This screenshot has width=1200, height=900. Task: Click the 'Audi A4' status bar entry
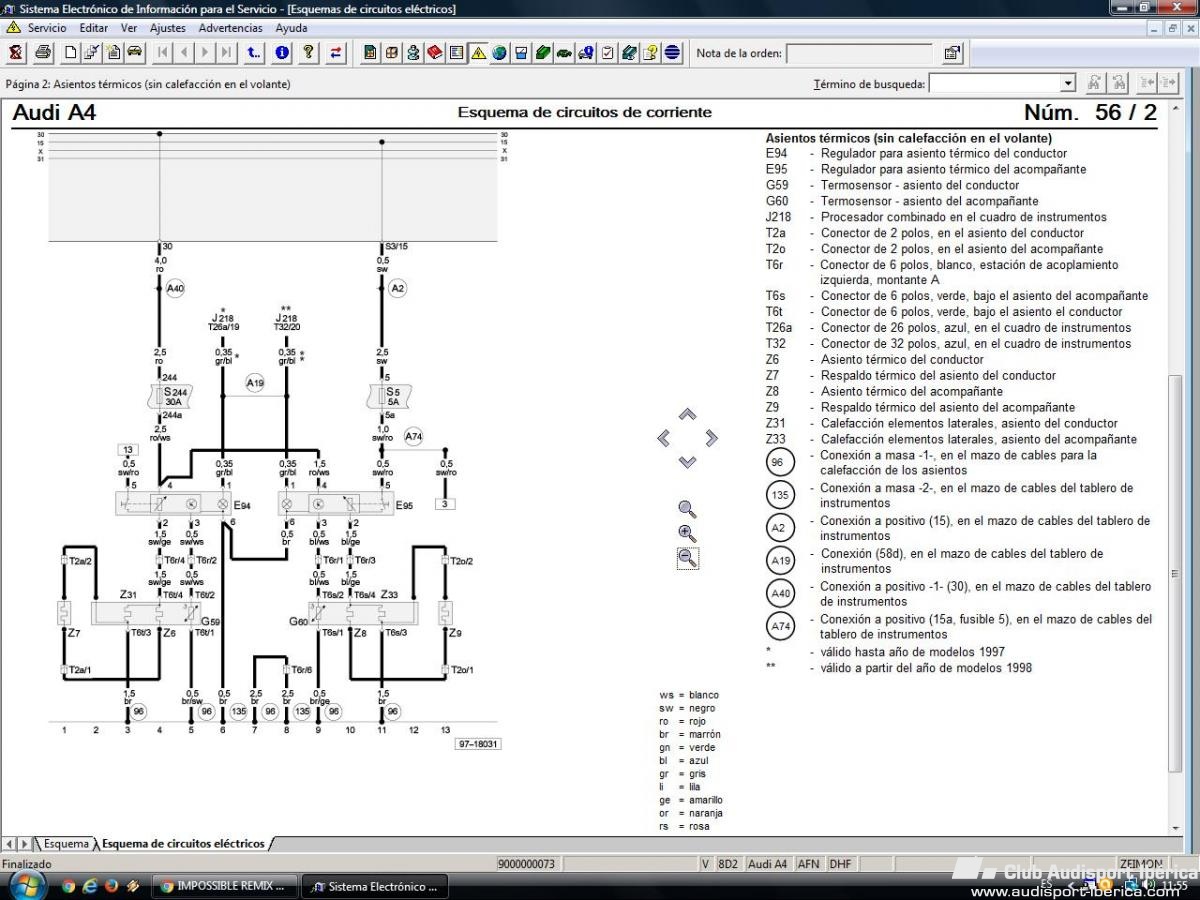coord(768,864)
